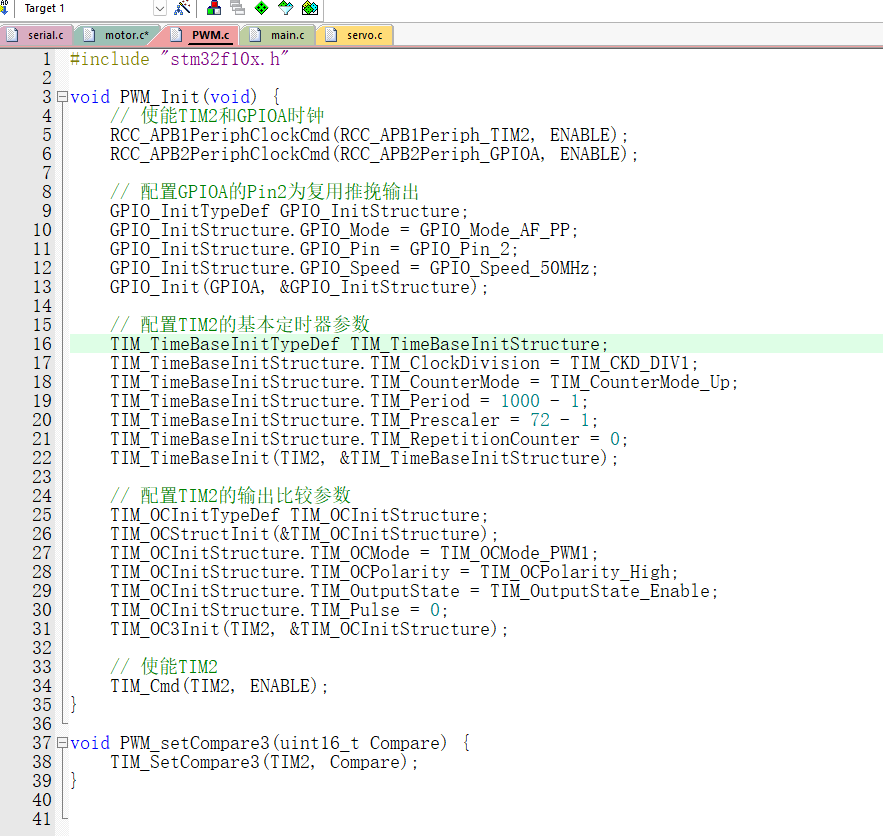This screenshot has height=836, width=883.
Task: Click the TIM_OCInitTypeDef declaration line
Action: point(299,515)
